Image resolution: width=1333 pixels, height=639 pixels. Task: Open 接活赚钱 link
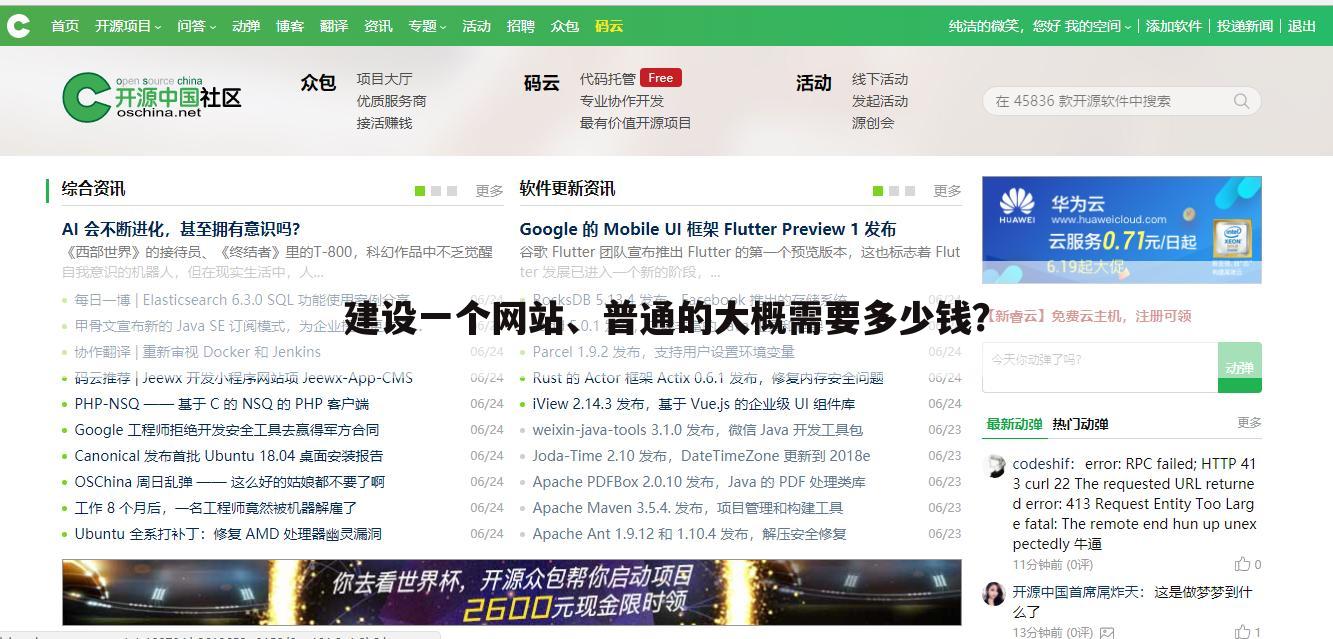385,123
